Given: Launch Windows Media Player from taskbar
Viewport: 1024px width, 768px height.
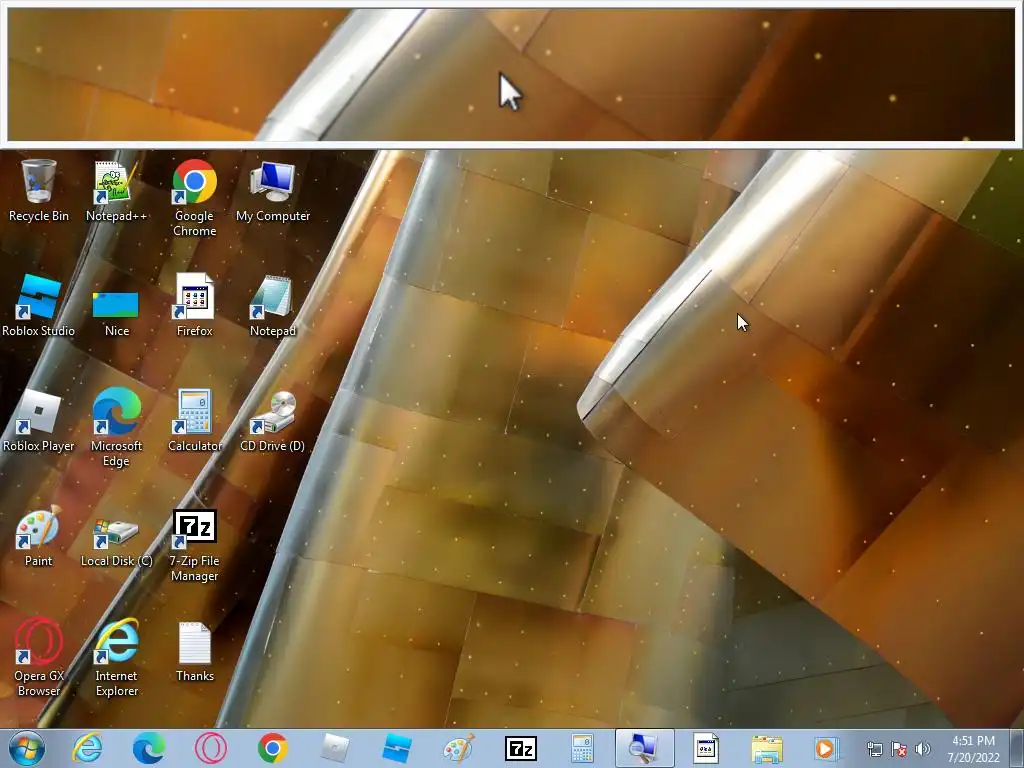Looking at the screenshot, I should click(x=825, y=748).
